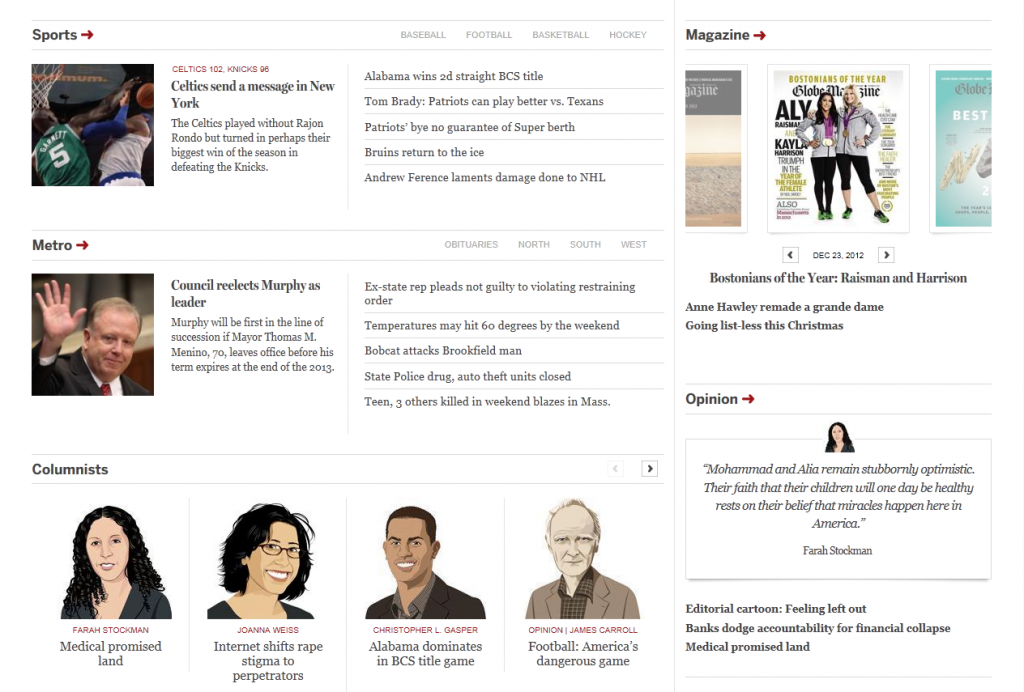Go to previous magazine issue arrow
Screen dimensions: 1024x692
[x=790, y=255]
